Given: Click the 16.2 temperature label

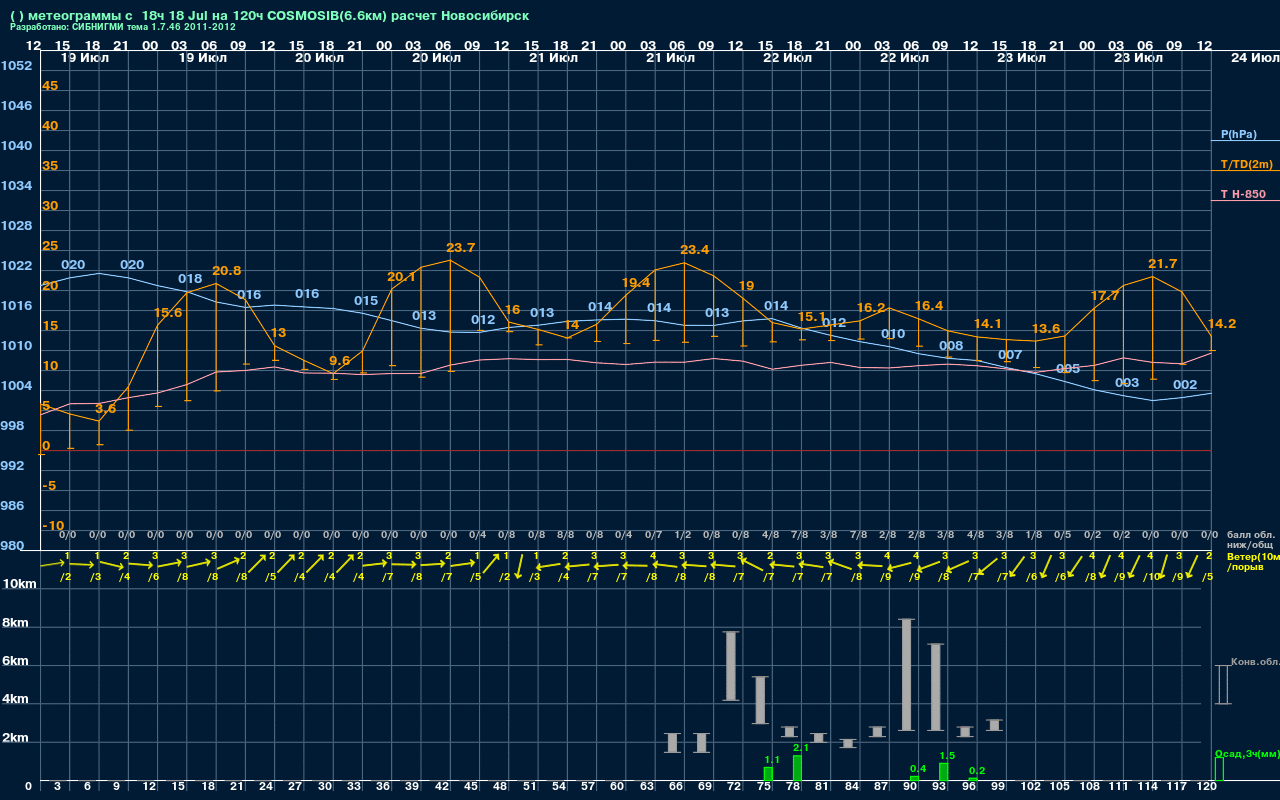Looking at the screenshot, I should point(872,307).
